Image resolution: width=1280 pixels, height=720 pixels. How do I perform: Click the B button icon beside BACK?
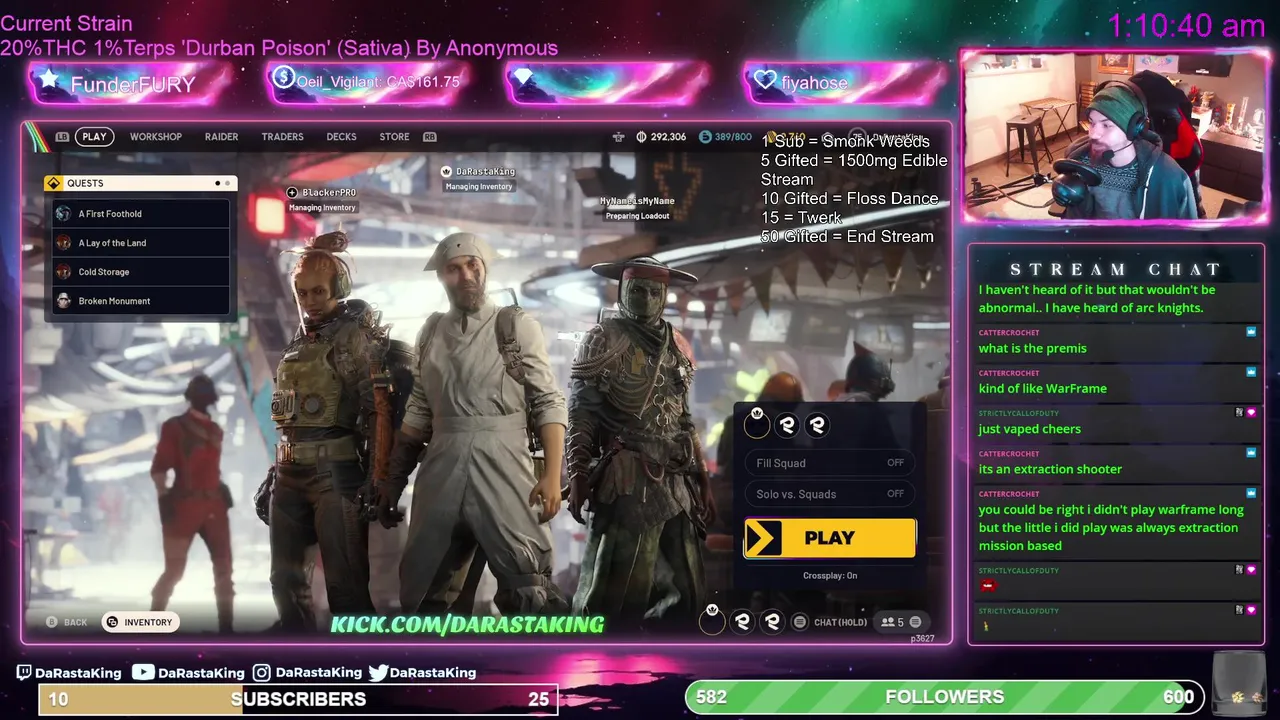52,622
